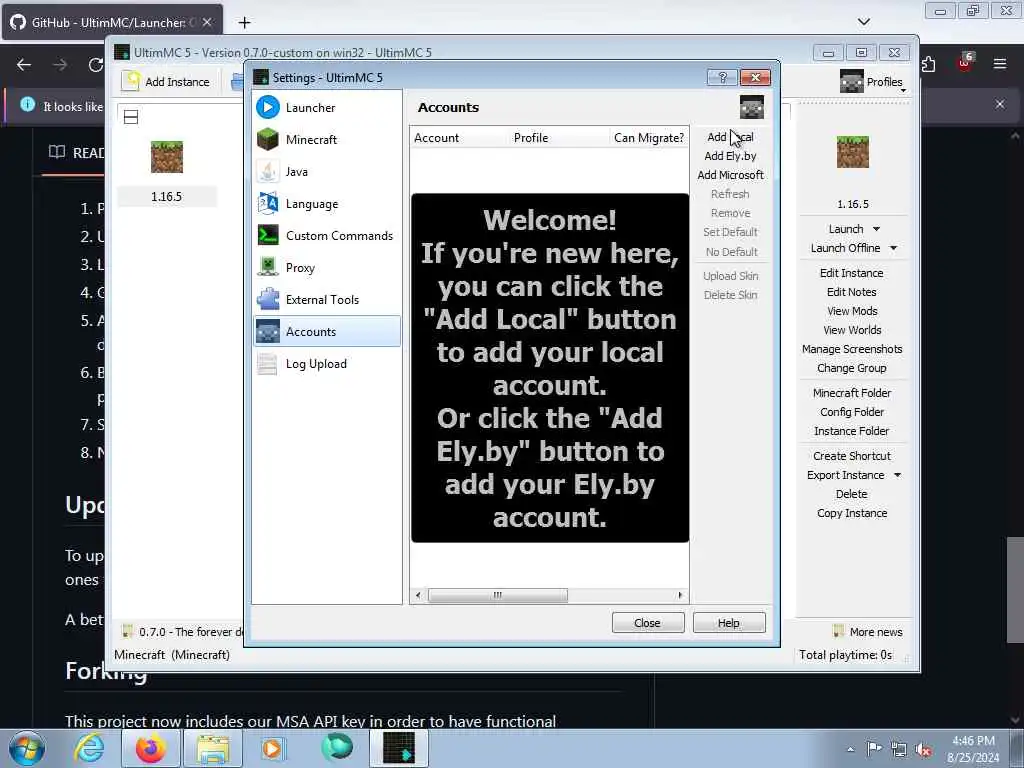Click Edit Instance in side panel

(852, 273)
